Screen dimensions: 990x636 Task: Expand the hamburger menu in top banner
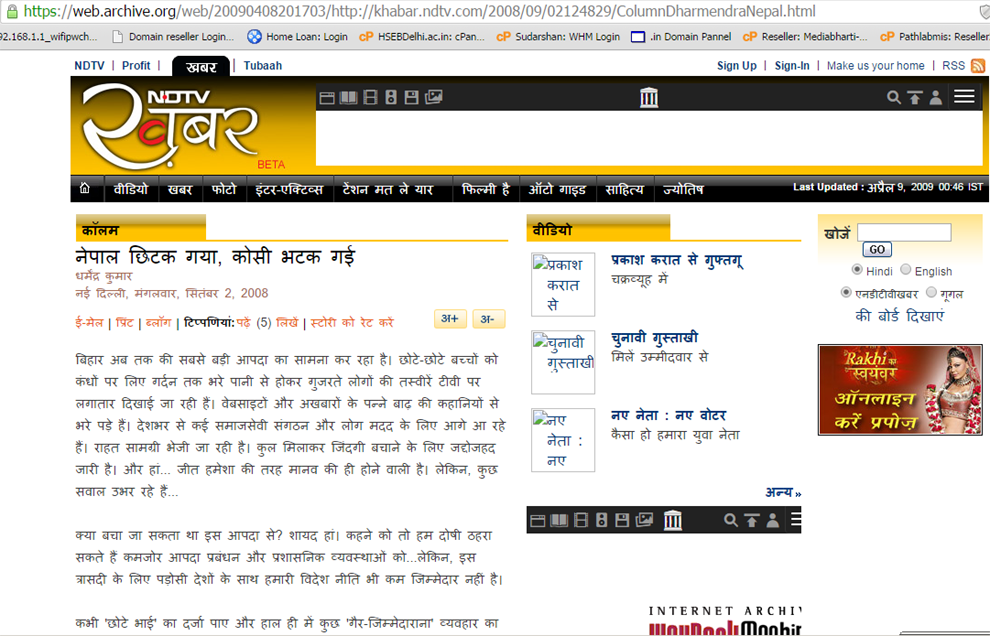pyautogui.click(x=964, y=97)
